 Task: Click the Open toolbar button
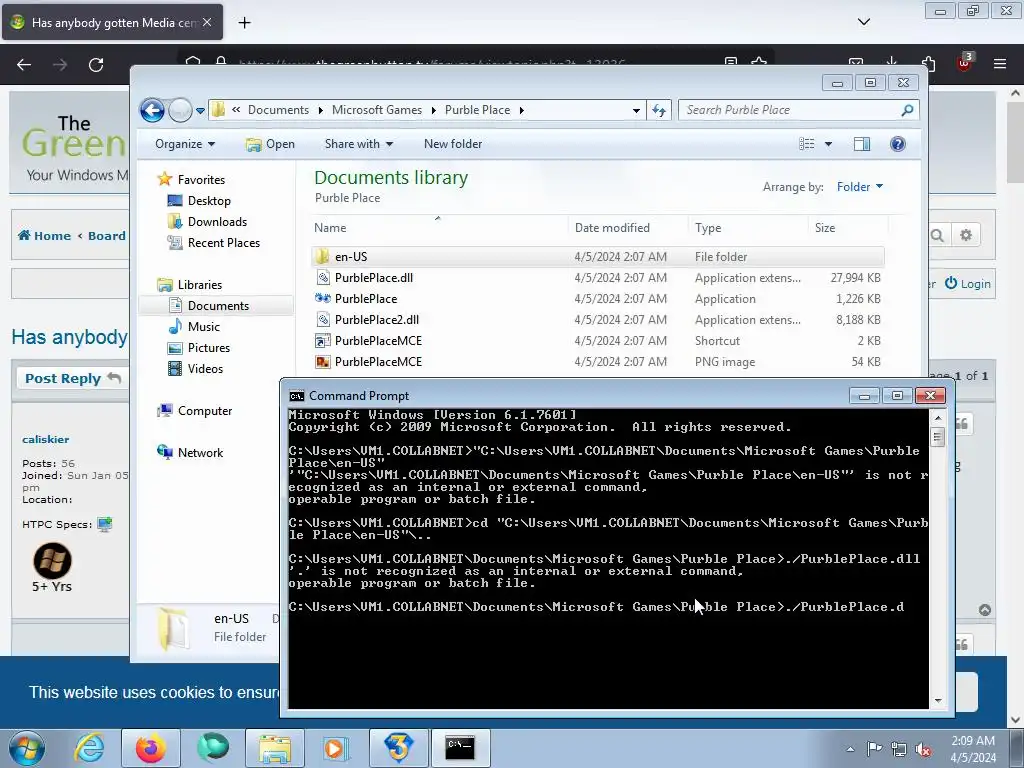[x=270, y=144]
